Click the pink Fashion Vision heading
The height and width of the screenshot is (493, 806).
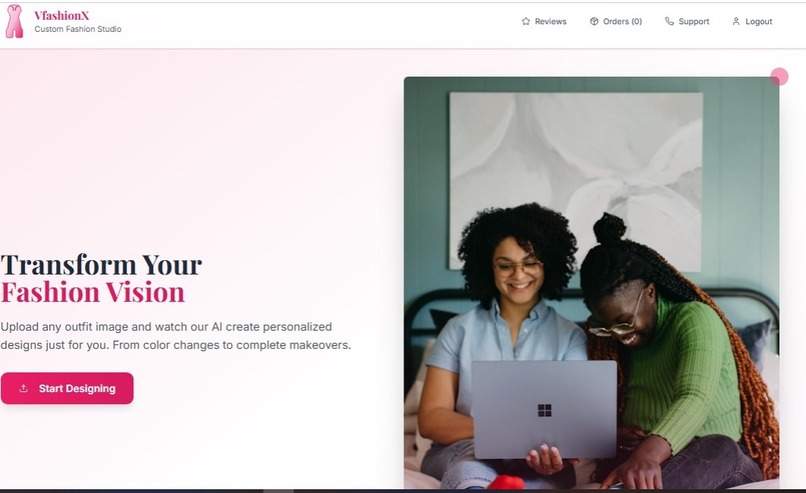93,293
